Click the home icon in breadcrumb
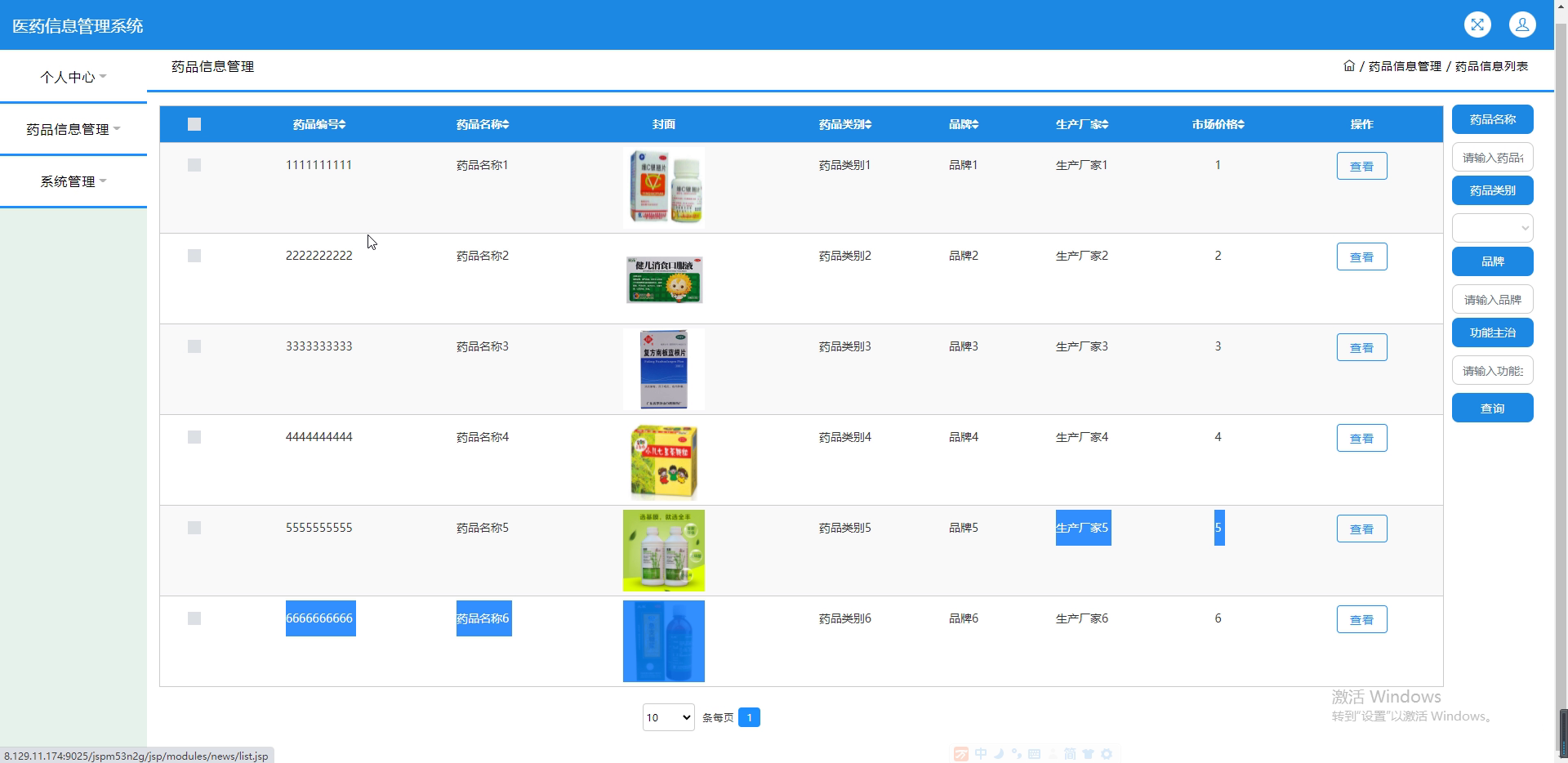 pyautogui.click(x=1349, y=66)
